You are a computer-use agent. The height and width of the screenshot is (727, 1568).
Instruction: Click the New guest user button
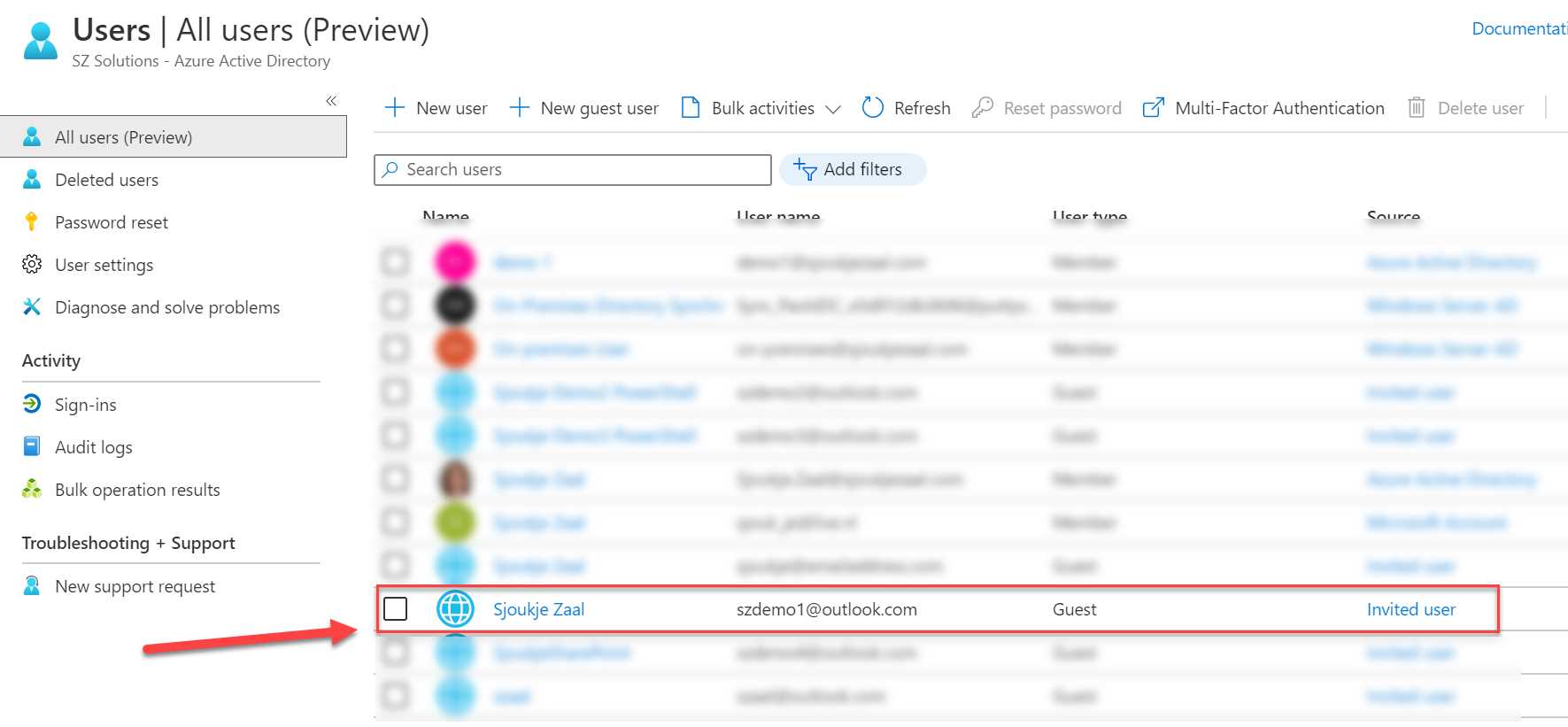pyautogui.click(x=584, y=108)
